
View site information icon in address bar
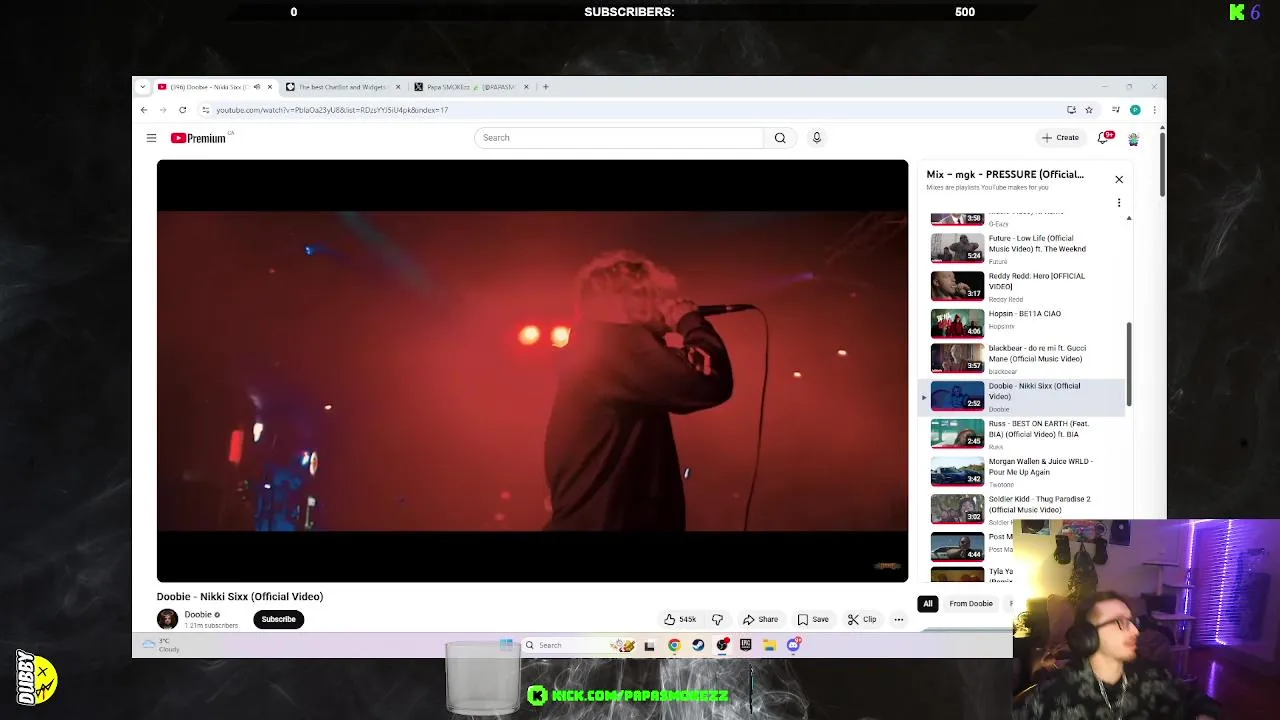(x=205, y=110)
